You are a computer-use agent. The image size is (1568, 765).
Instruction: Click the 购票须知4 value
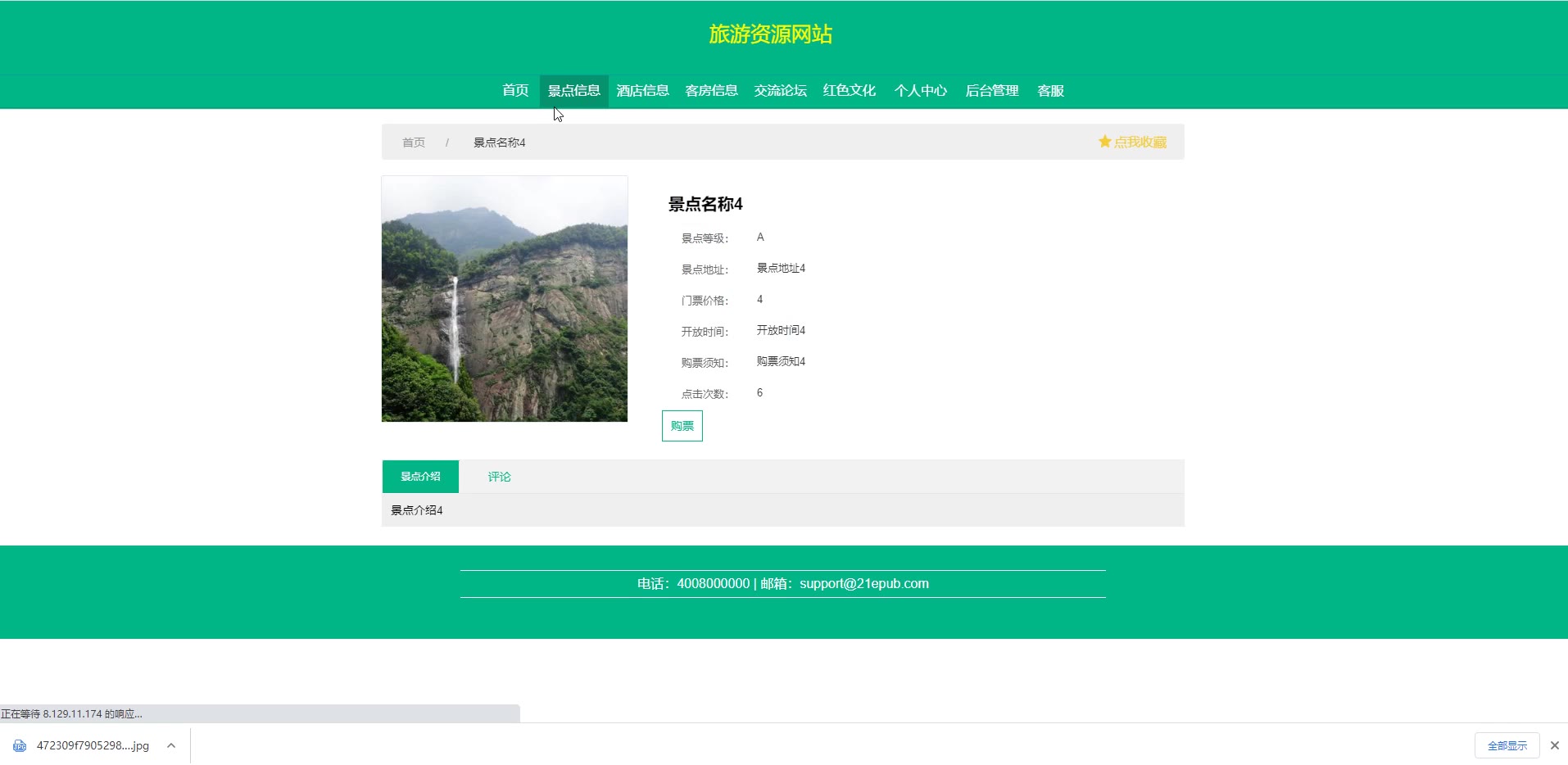click(x=781, y=362)
